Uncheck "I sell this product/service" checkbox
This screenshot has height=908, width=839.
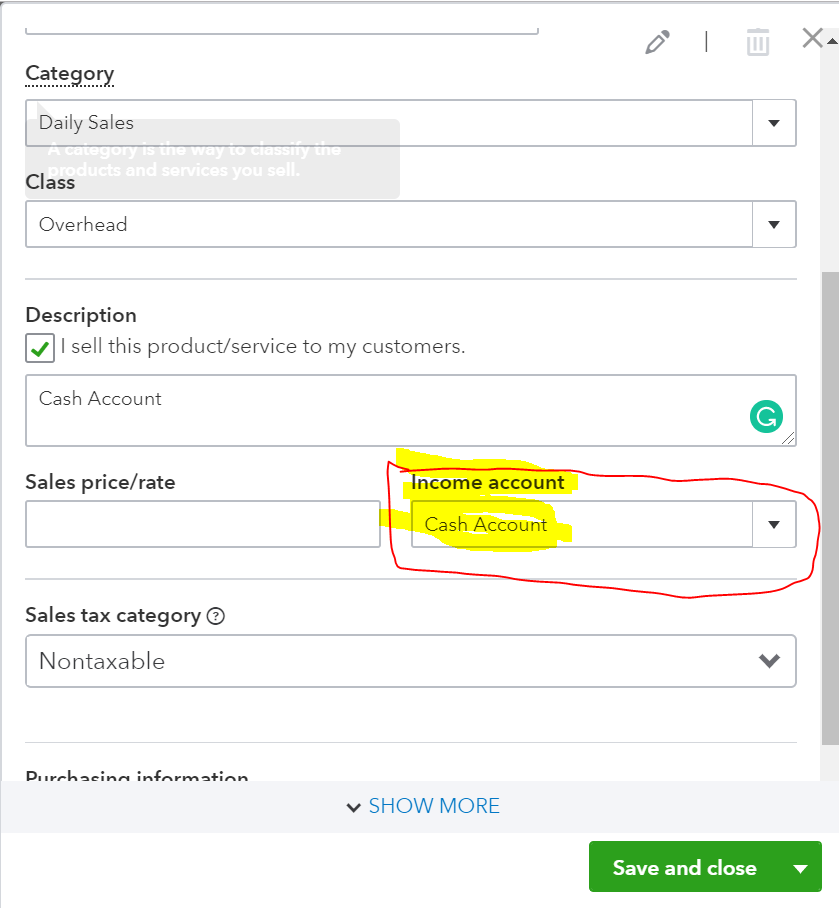click(40, 348)
